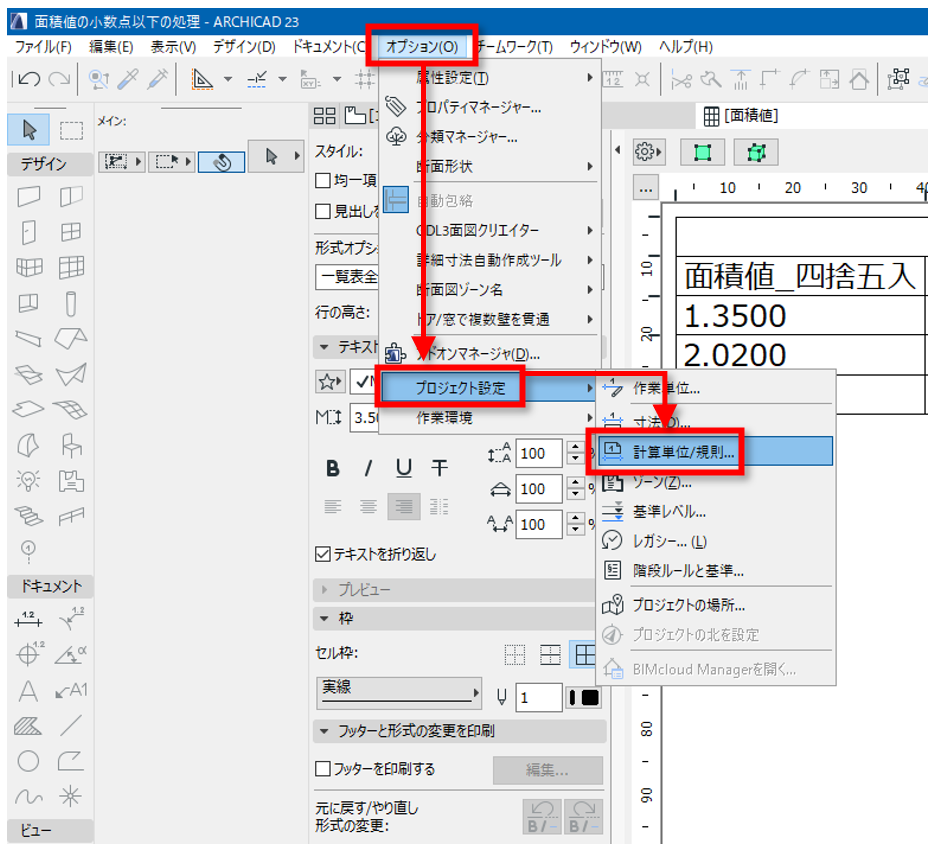Open the 実線 line type dropdown
This screenshot has width=938, height=855.
point(398,693)
